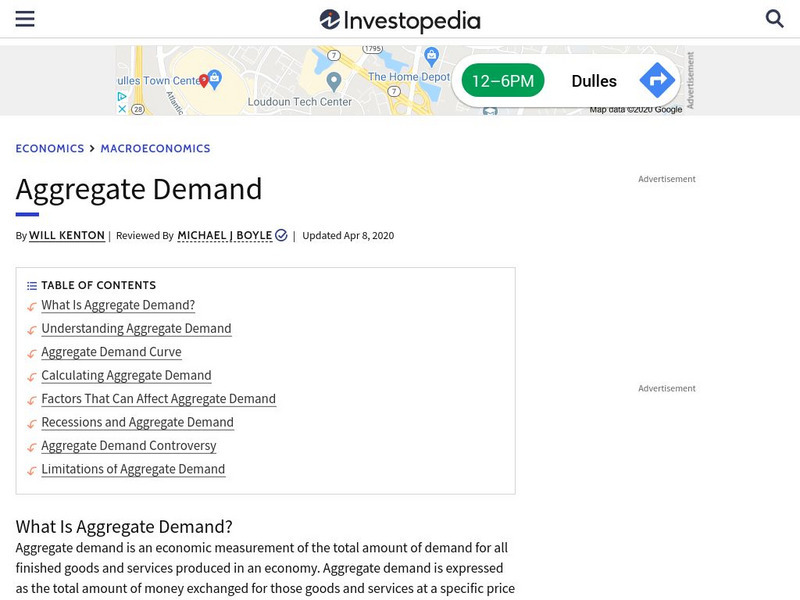Open the hamburger navigation menu
This screenshot has width=800, height=600.
click(x=27, y=17)
